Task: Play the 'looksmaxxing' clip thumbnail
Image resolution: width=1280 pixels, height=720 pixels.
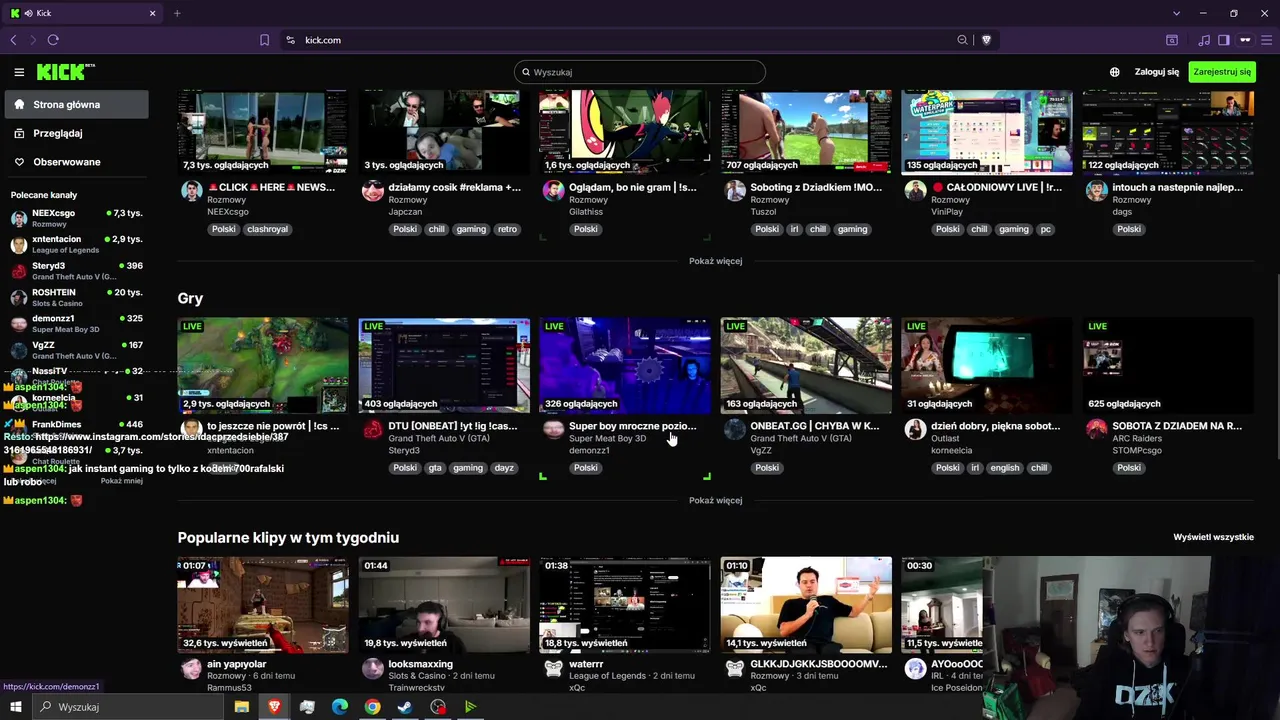Action: 444,604
